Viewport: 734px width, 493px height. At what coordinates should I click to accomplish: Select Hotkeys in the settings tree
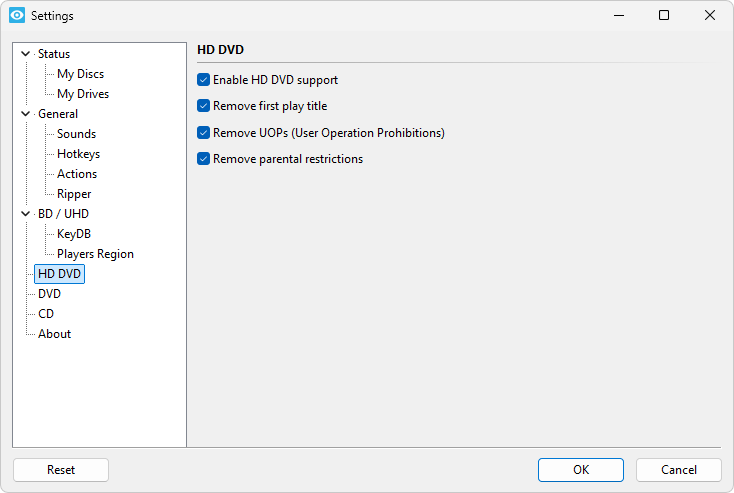pyautogui.click(x=78, y=154)
